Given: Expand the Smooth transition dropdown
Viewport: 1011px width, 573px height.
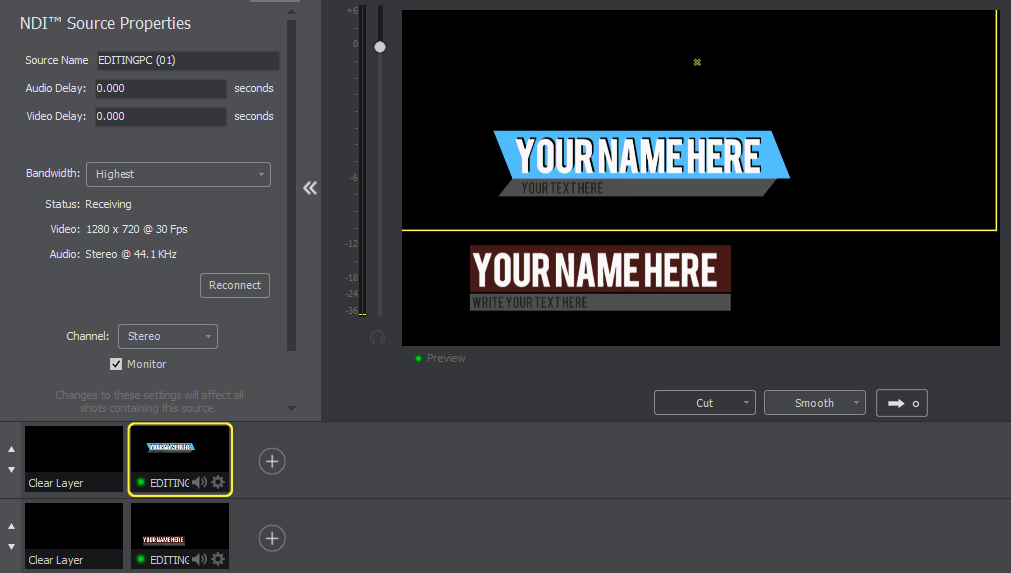Looking at the screenshot, I should (815, 403).
